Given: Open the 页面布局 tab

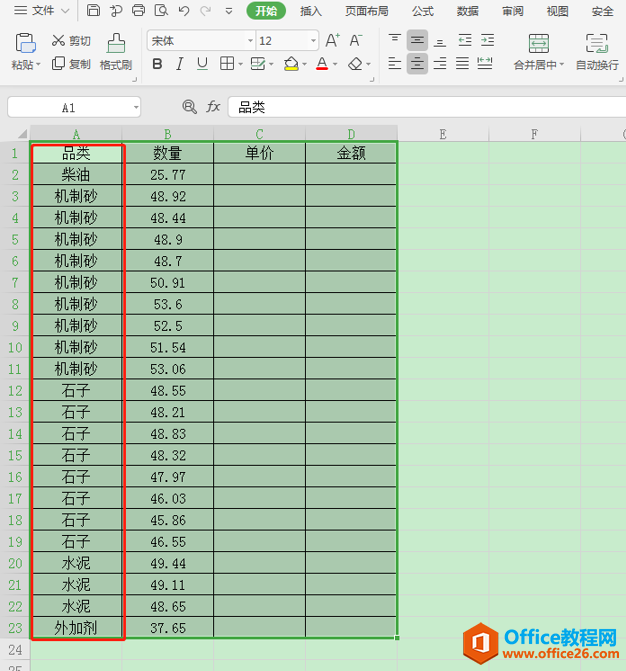Looking at the screenshot, I should [x=367, y=11].
